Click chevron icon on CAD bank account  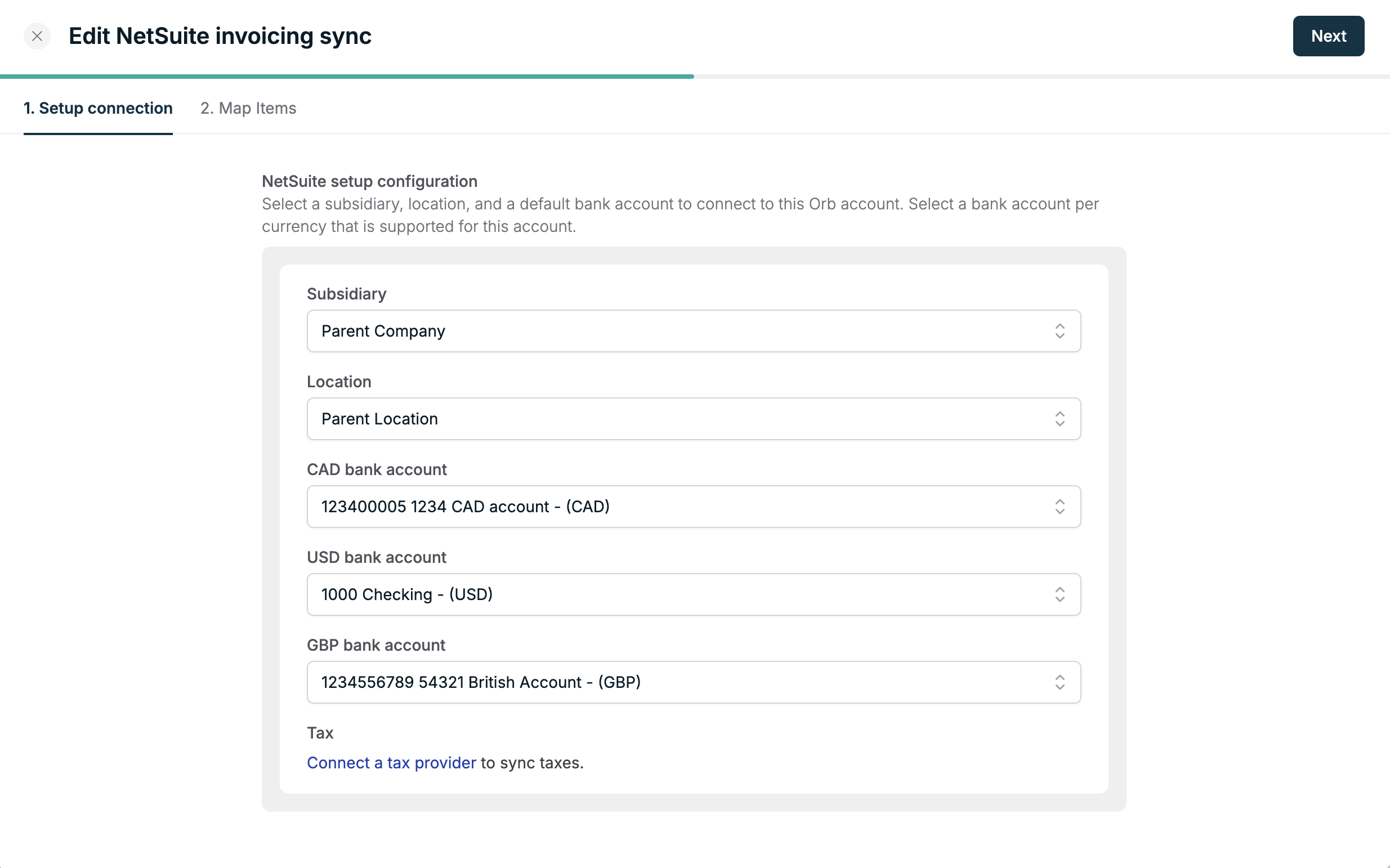1060,507
